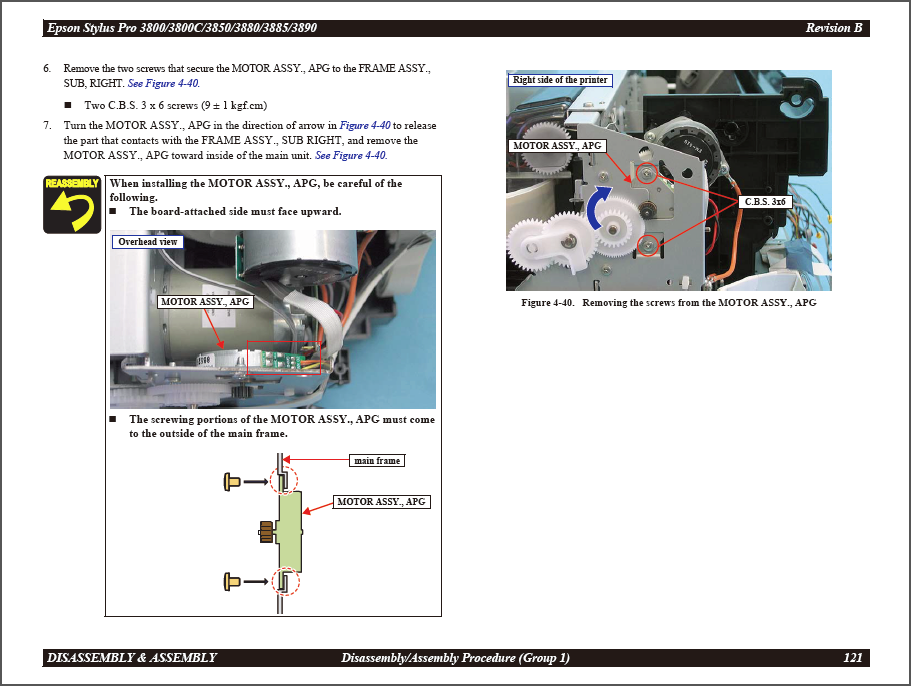The height and width of the screenshot is (686, 911).
Task: Click MOTOR ASSY., APG label in frame diagram
Action: (x=381, y=502)
